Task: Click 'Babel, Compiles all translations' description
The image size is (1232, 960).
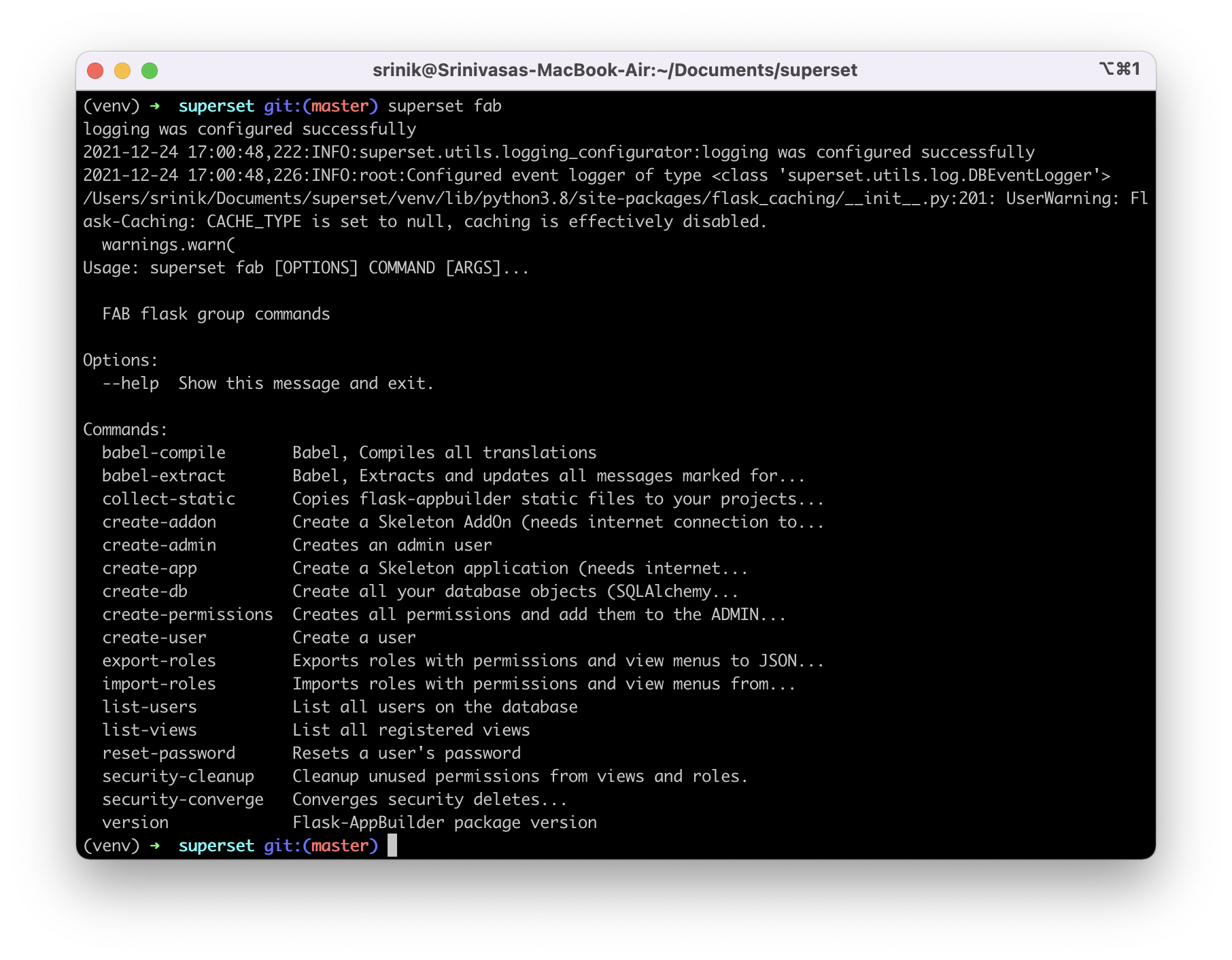Action: pyautogui.click(x=445, y=453)
